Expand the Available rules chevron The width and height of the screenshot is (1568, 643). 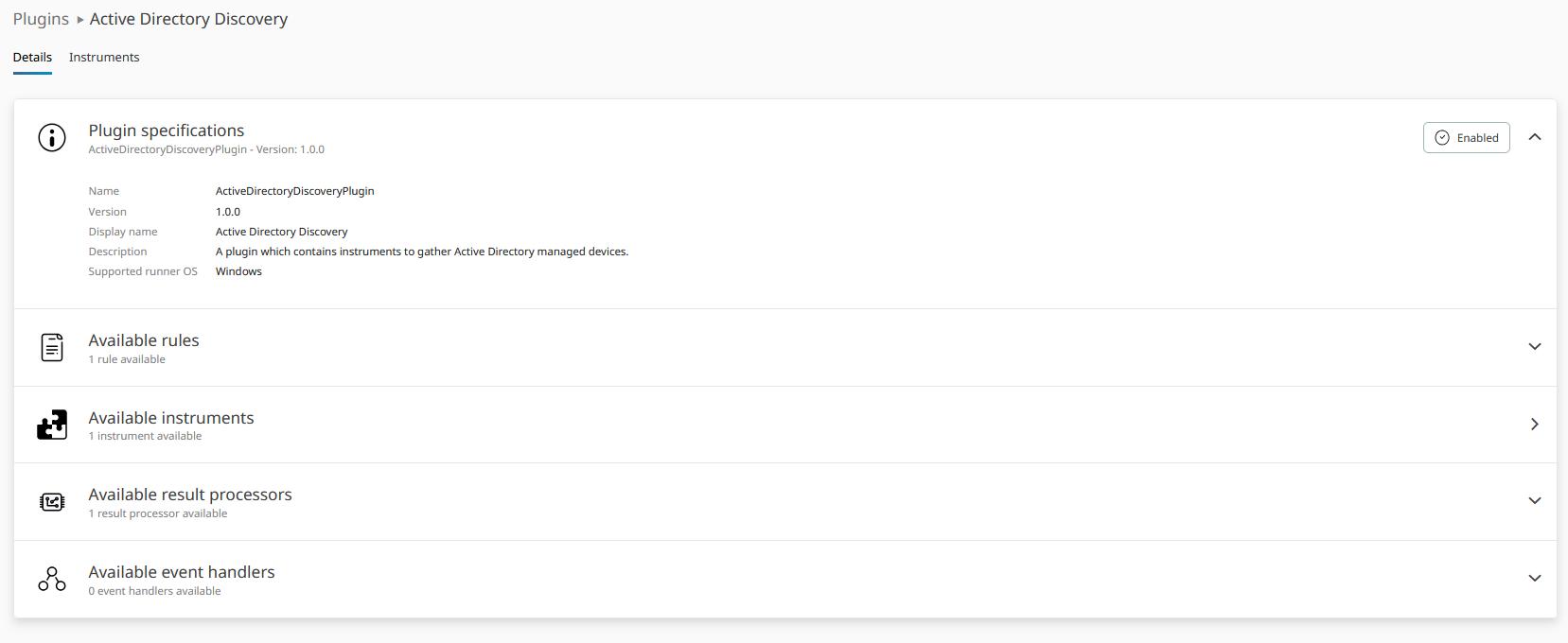(1534, 347)
